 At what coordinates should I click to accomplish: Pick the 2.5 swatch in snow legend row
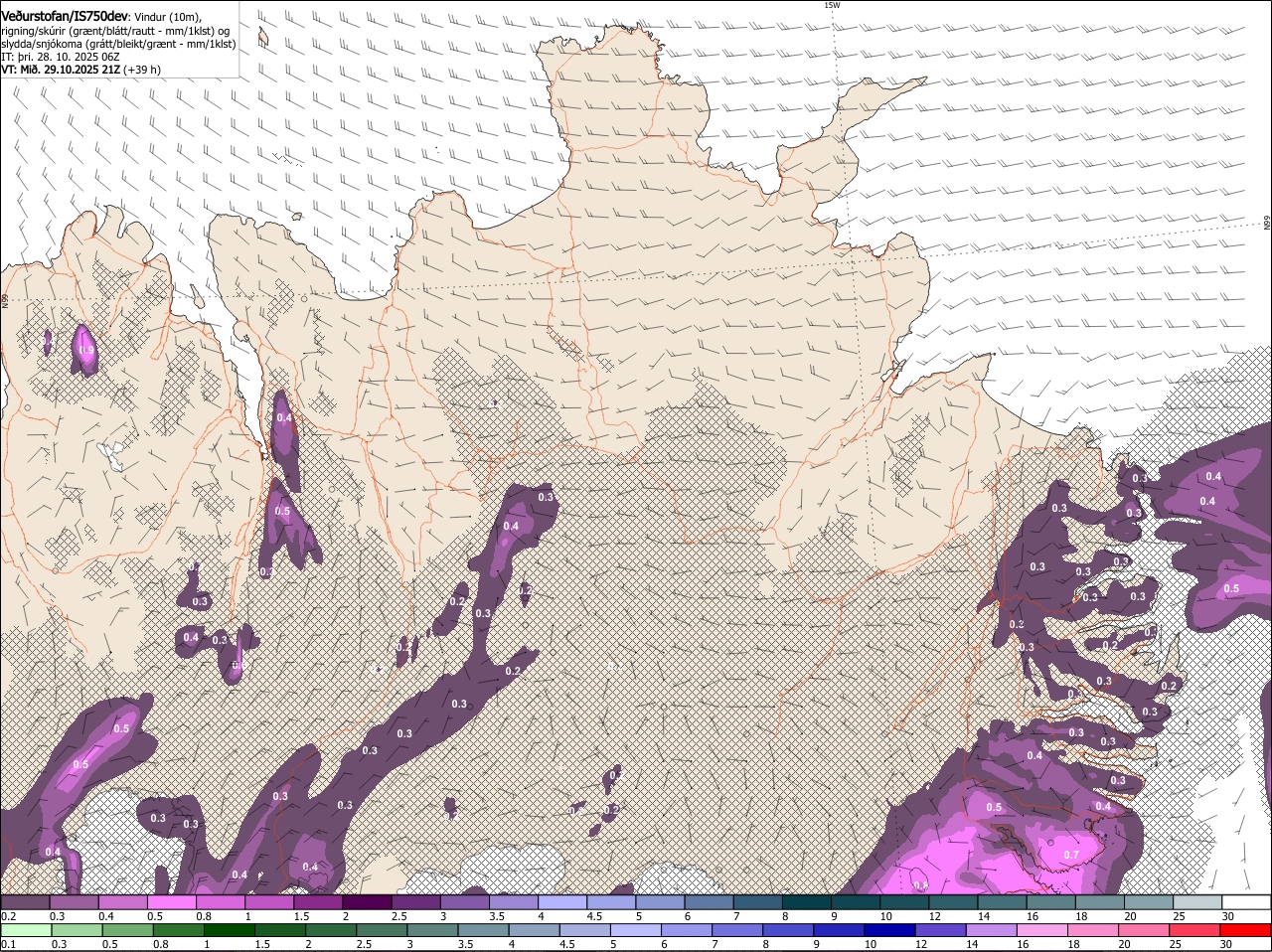[415, 901]
